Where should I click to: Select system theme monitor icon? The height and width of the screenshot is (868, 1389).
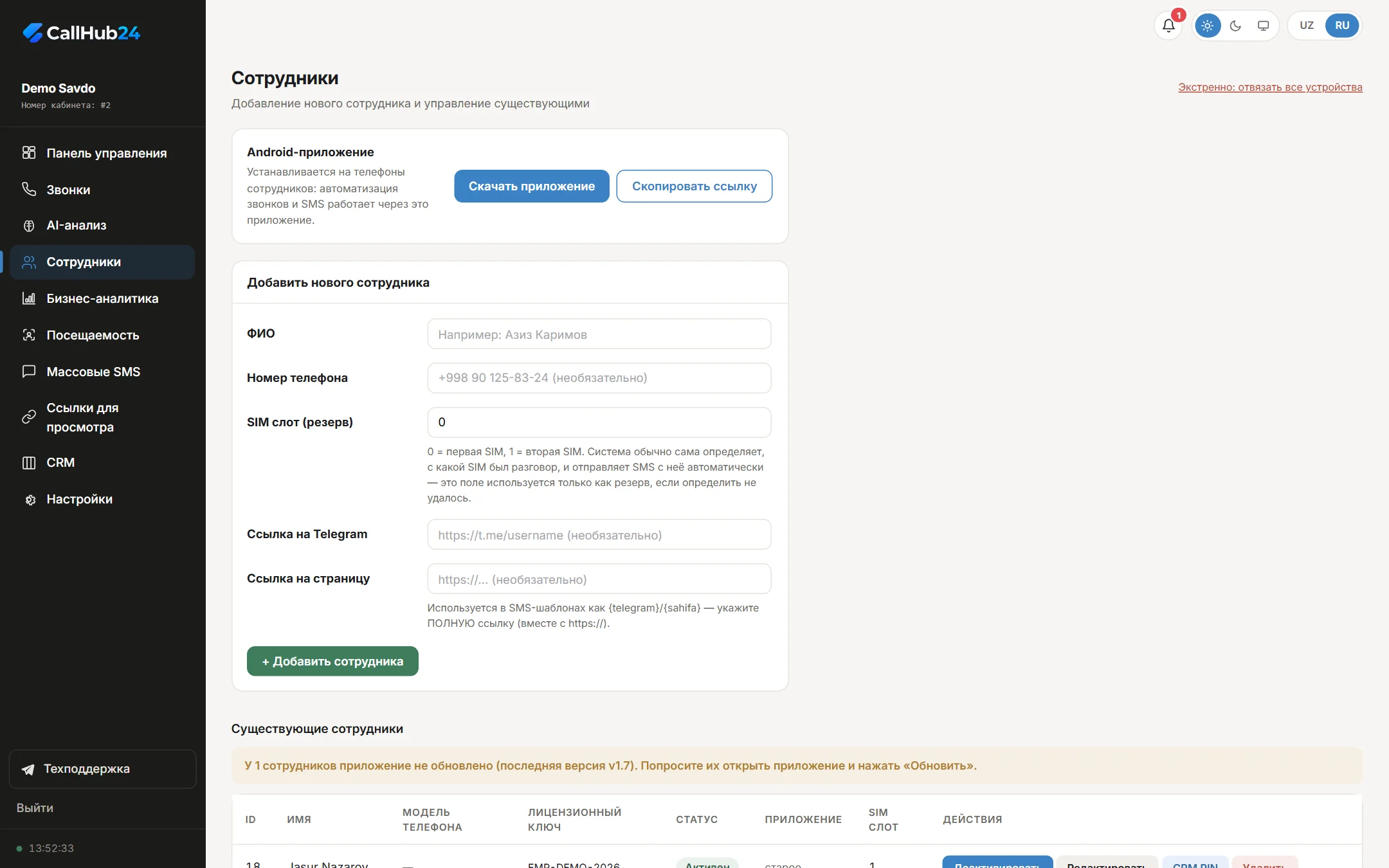pos(1263,26)
